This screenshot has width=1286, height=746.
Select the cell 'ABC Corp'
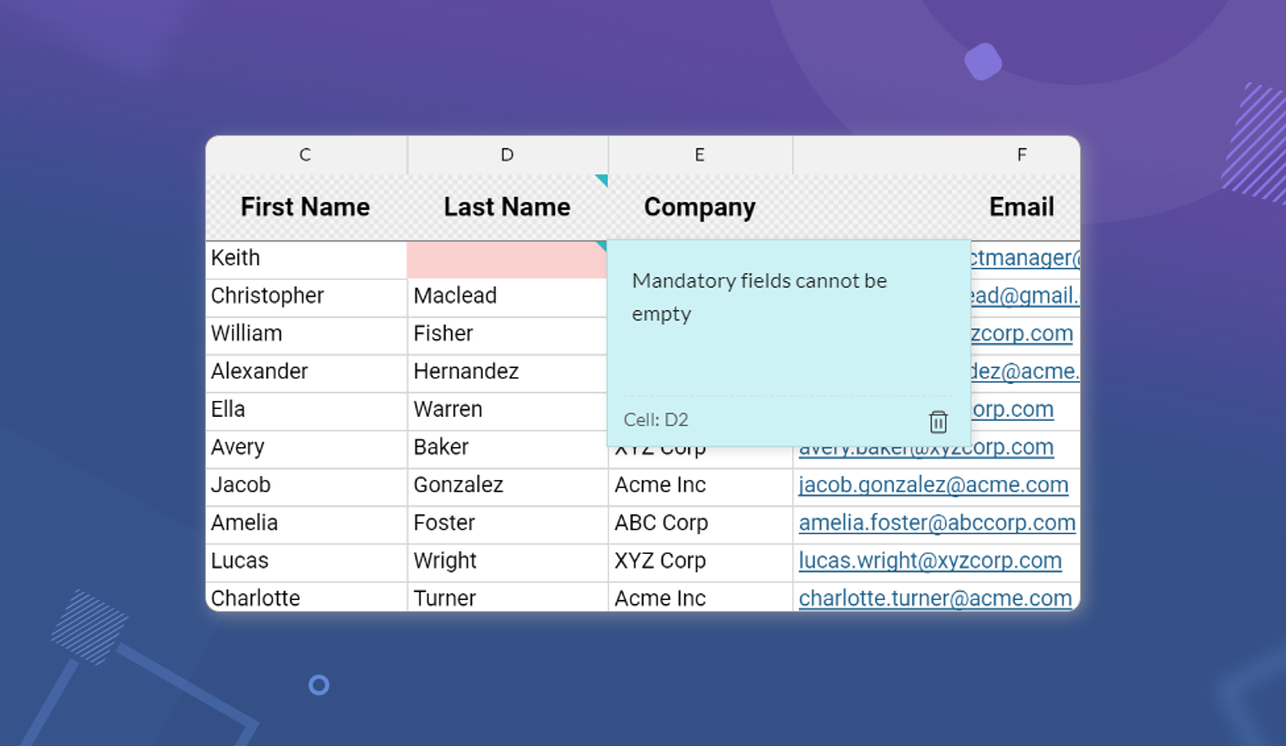pos(700,525)
